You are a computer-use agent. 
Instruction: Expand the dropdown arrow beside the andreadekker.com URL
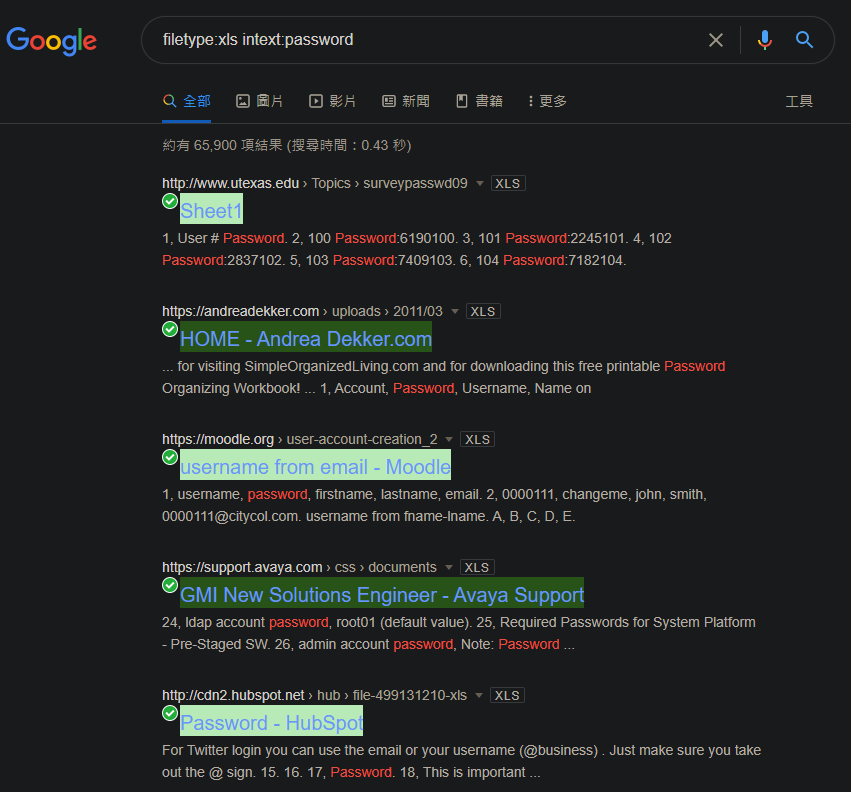point(455,312)
